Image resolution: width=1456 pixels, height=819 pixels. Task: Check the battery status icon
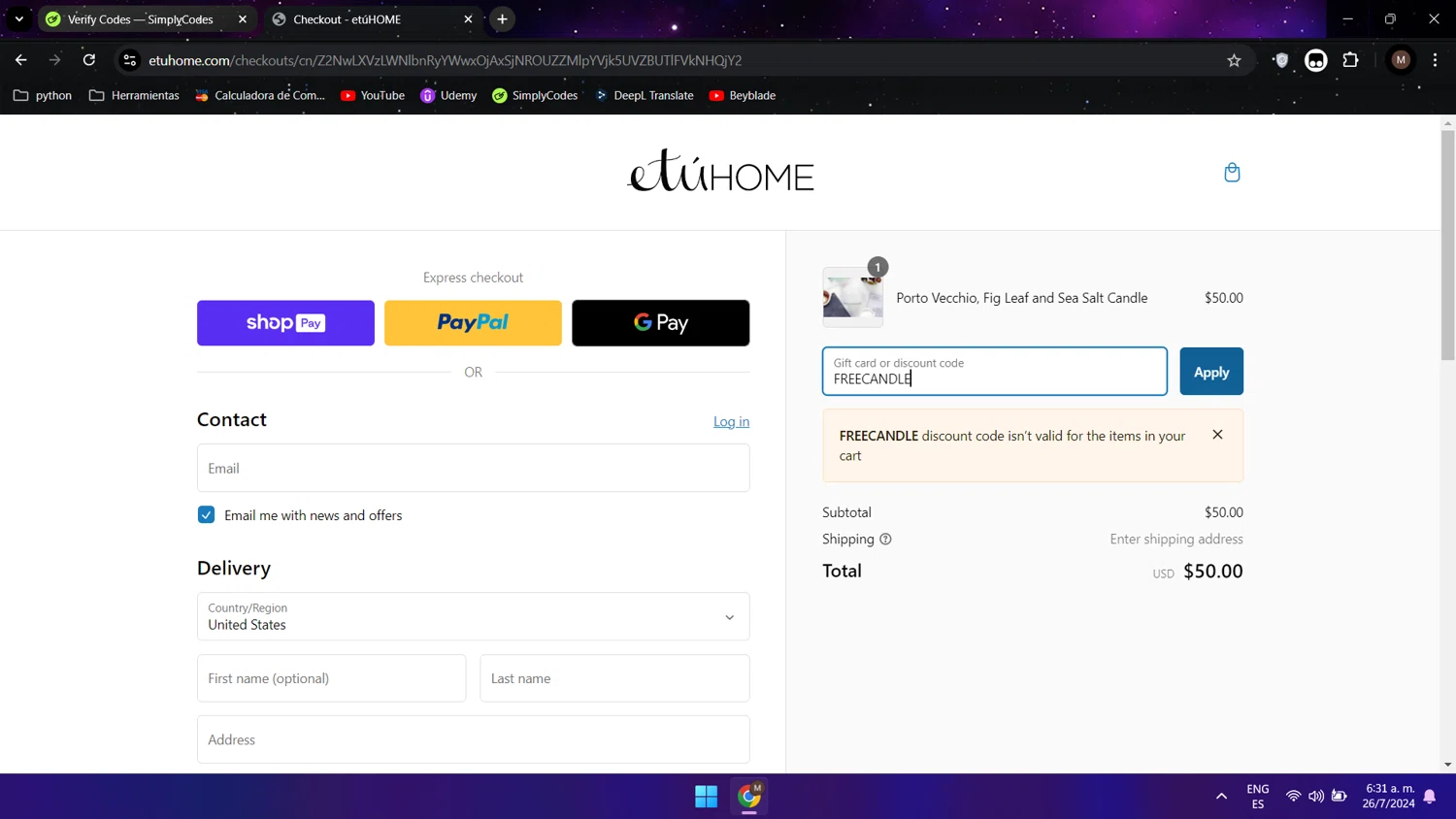coord(1340,797)
